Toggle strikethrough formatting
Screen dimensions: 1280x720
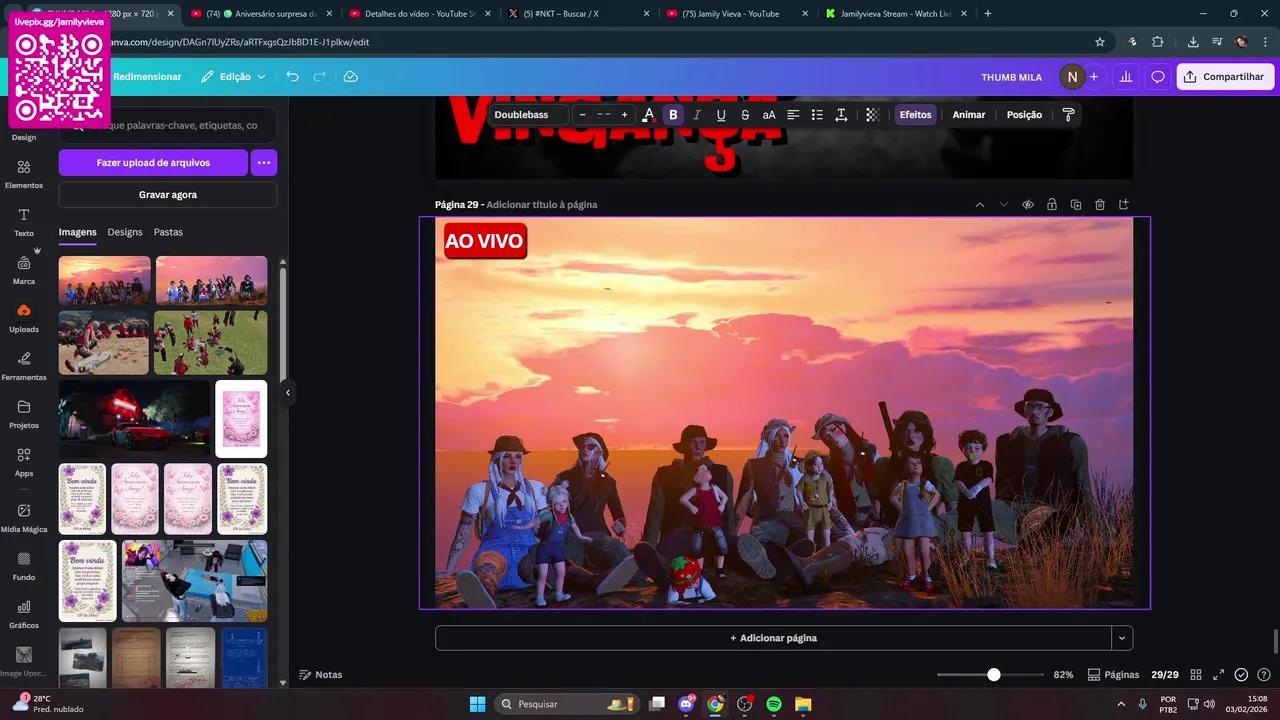[x=745, y=115]
